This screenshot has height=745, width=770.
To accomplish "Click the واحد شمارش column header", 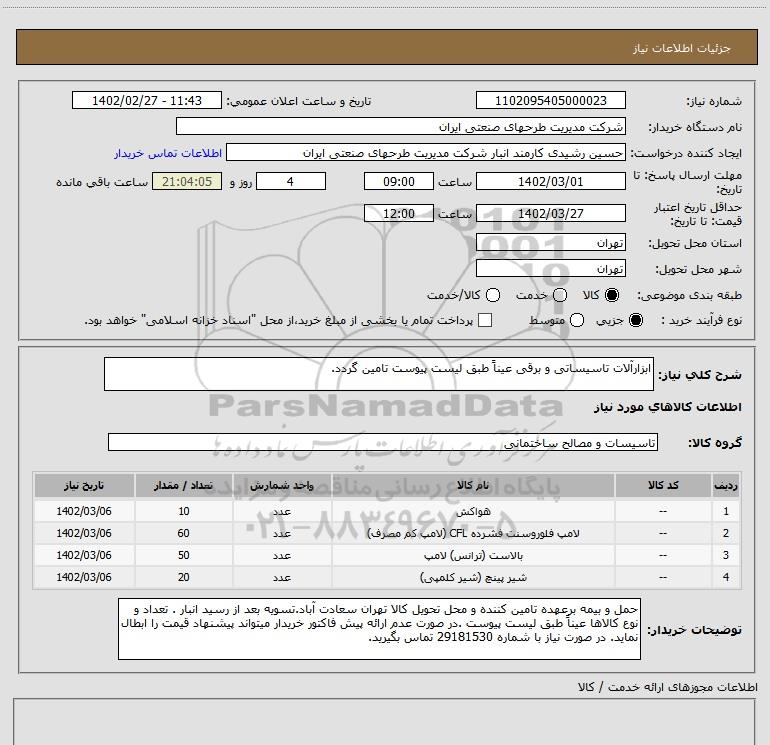I will click(x=282, y=485).
